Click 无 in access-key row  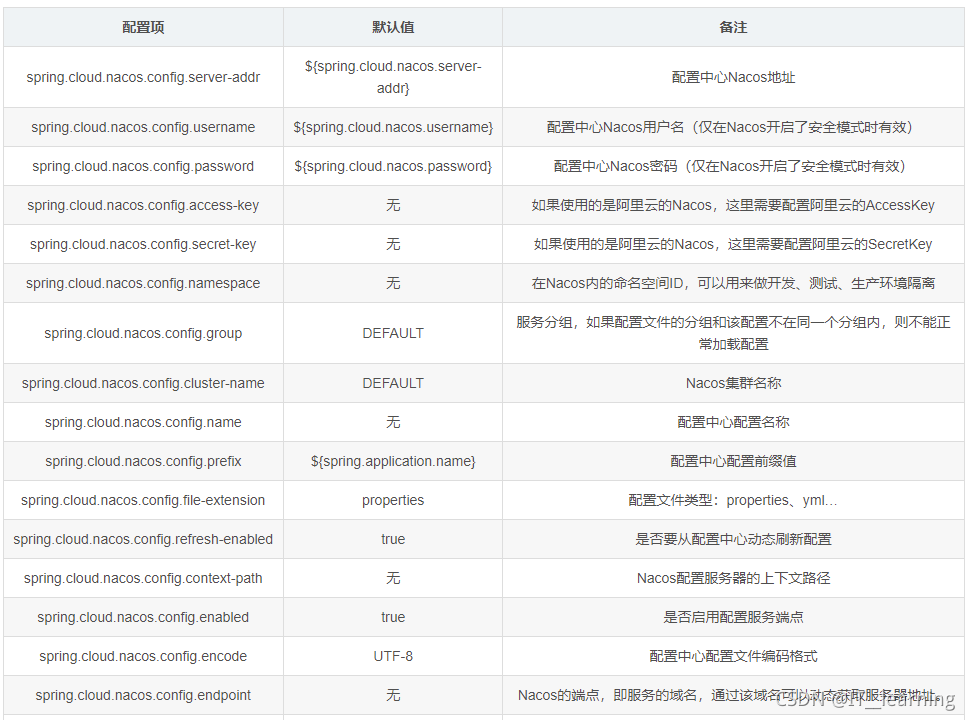coord(393,205)
